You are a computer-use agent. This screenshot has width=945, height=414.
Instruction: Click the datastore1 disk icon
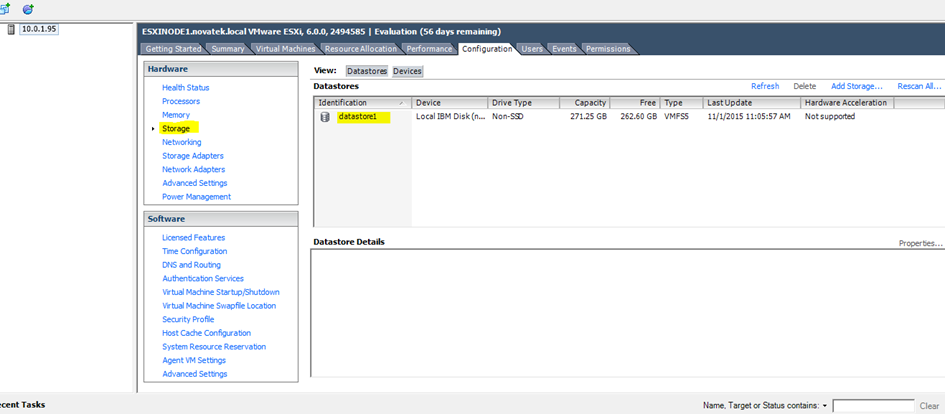click(325, 117)
